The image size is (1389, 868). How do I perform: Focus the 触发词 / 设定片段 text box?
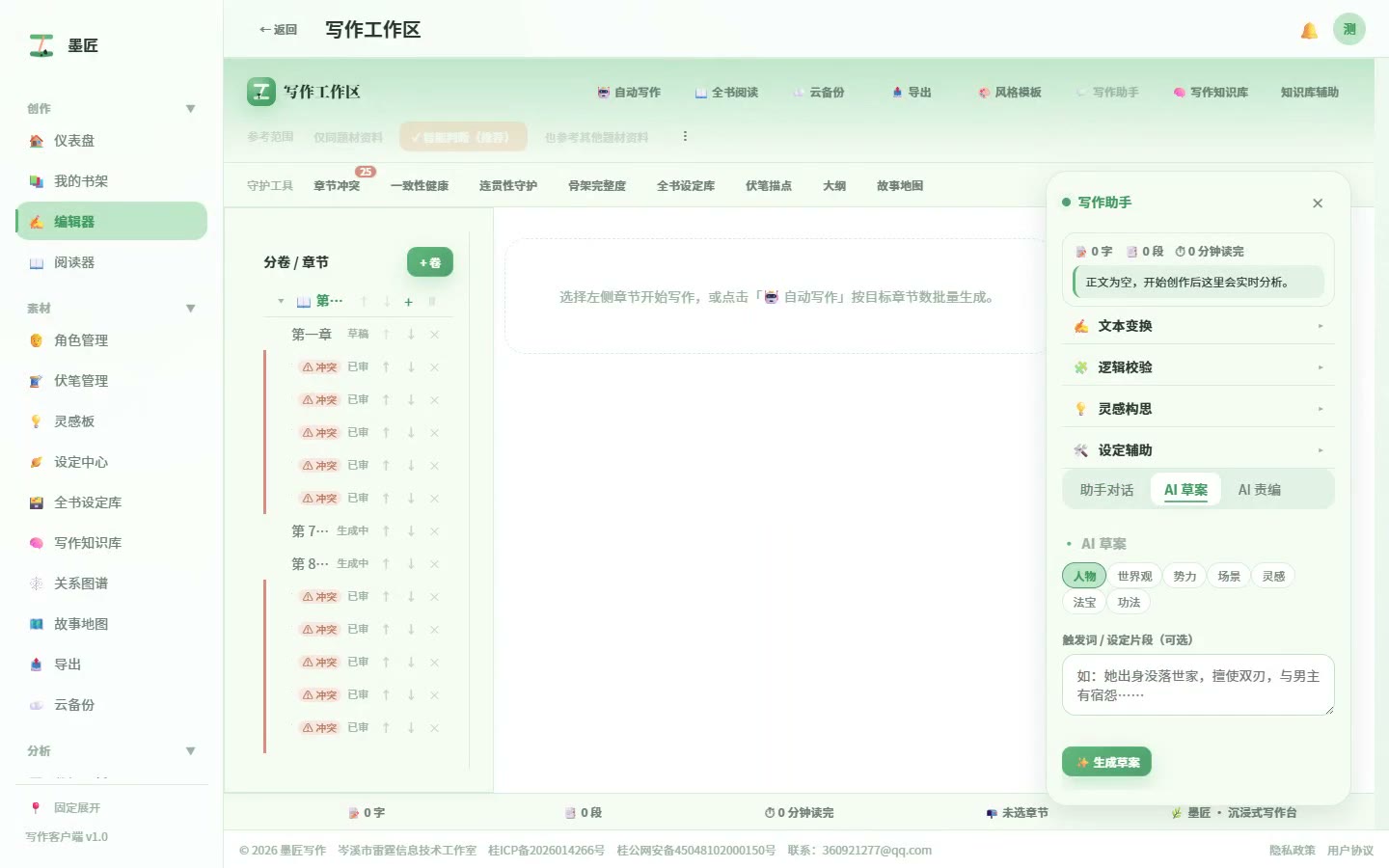coord(1198,686)
